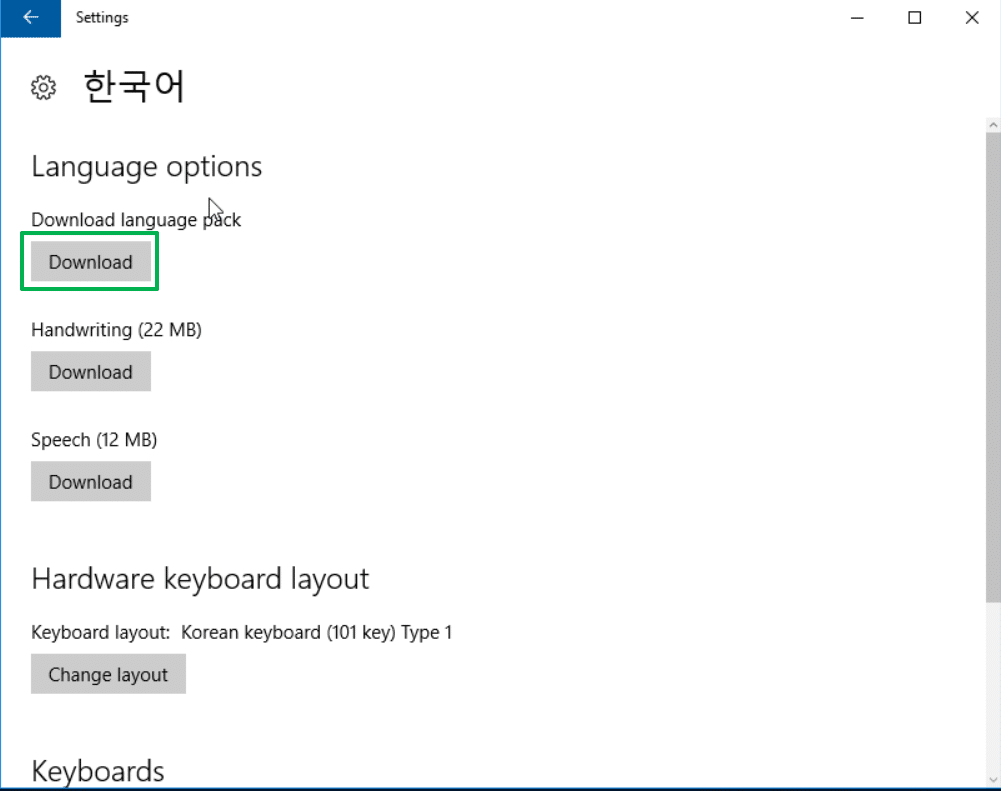The image size is (1001, 791).
Task: Click the Download language pack label
Action: pyautogui.click(x=136, y=219)
